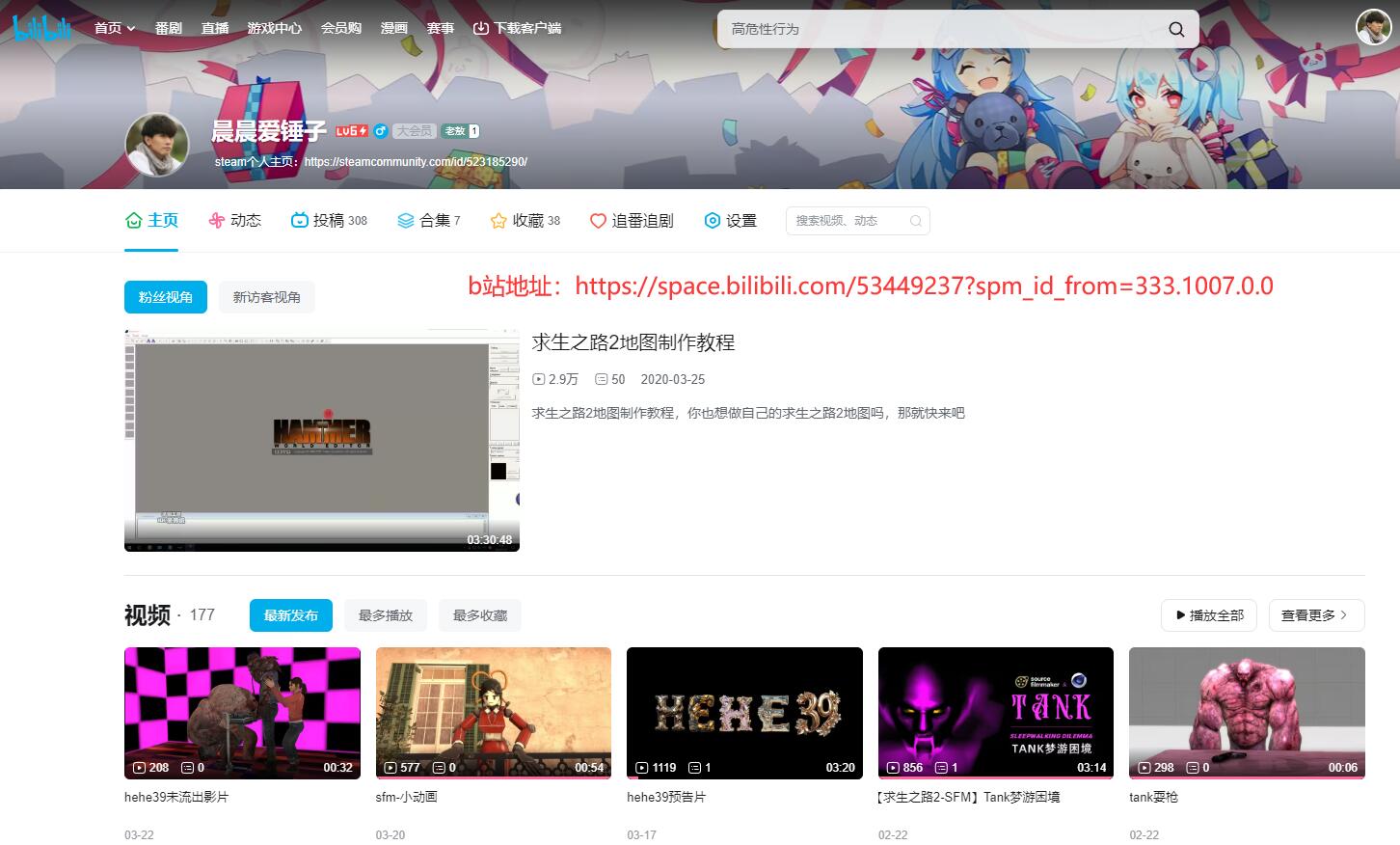Open the 设置 tab

(x=730, y=221)
